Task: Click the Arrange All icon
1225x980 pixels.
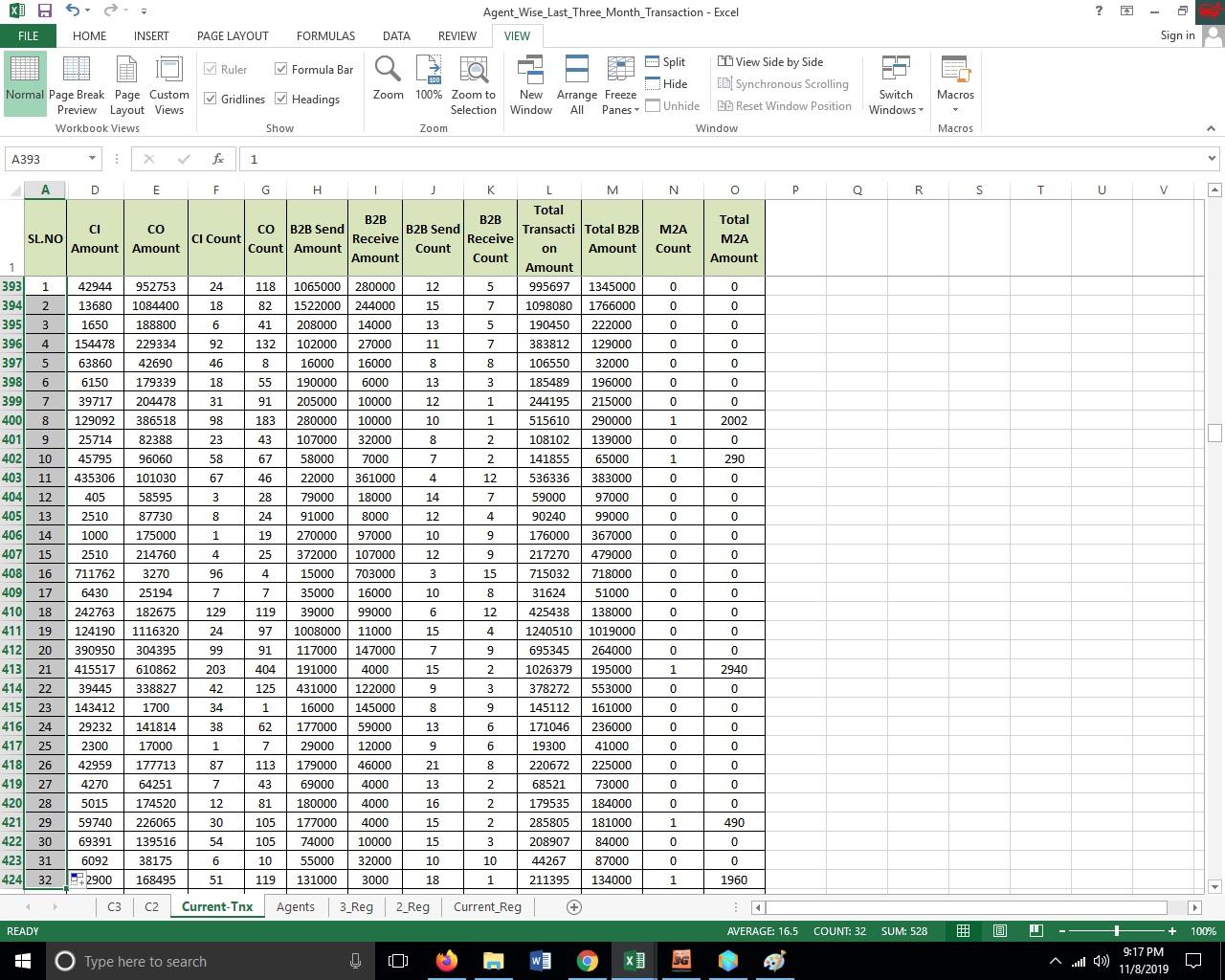Action: [x=576, y=81]
